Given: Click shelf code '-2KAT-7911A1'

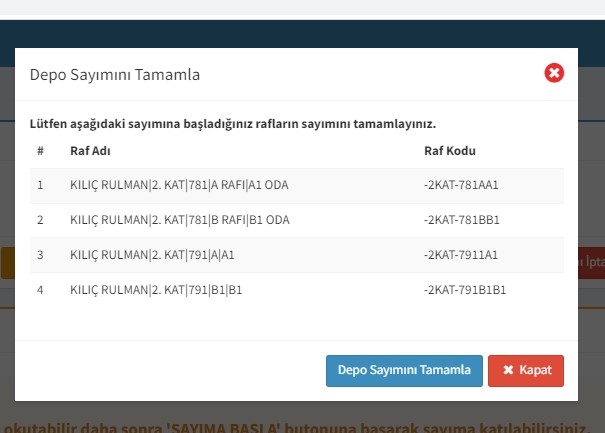Looking at the screenshot, I should click(x=461, y=255).
